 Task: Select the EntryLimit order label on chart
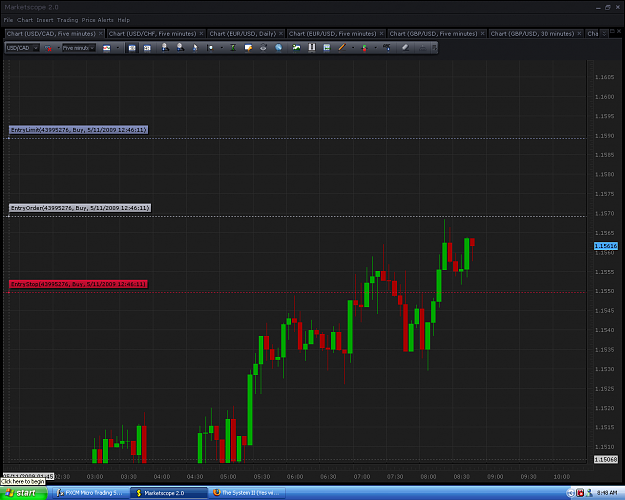pyautogui.click(x=79, y=130)
